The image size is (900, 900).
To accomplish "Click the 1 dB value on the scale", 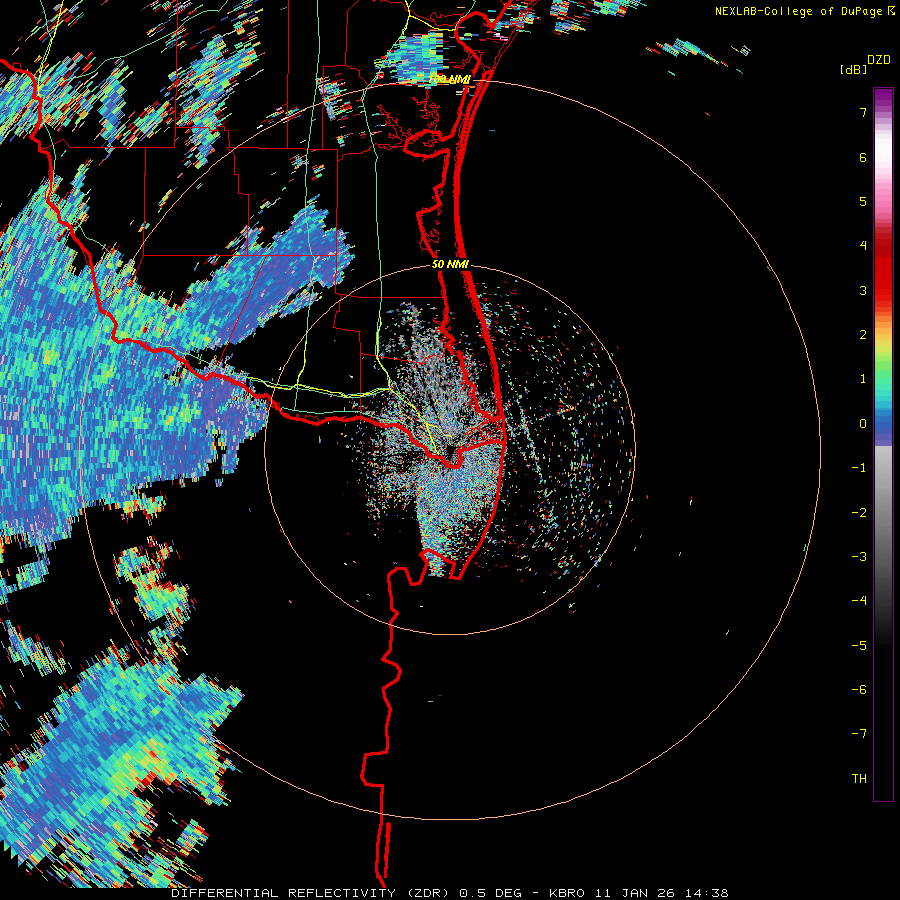I will (x=863, y=379).
